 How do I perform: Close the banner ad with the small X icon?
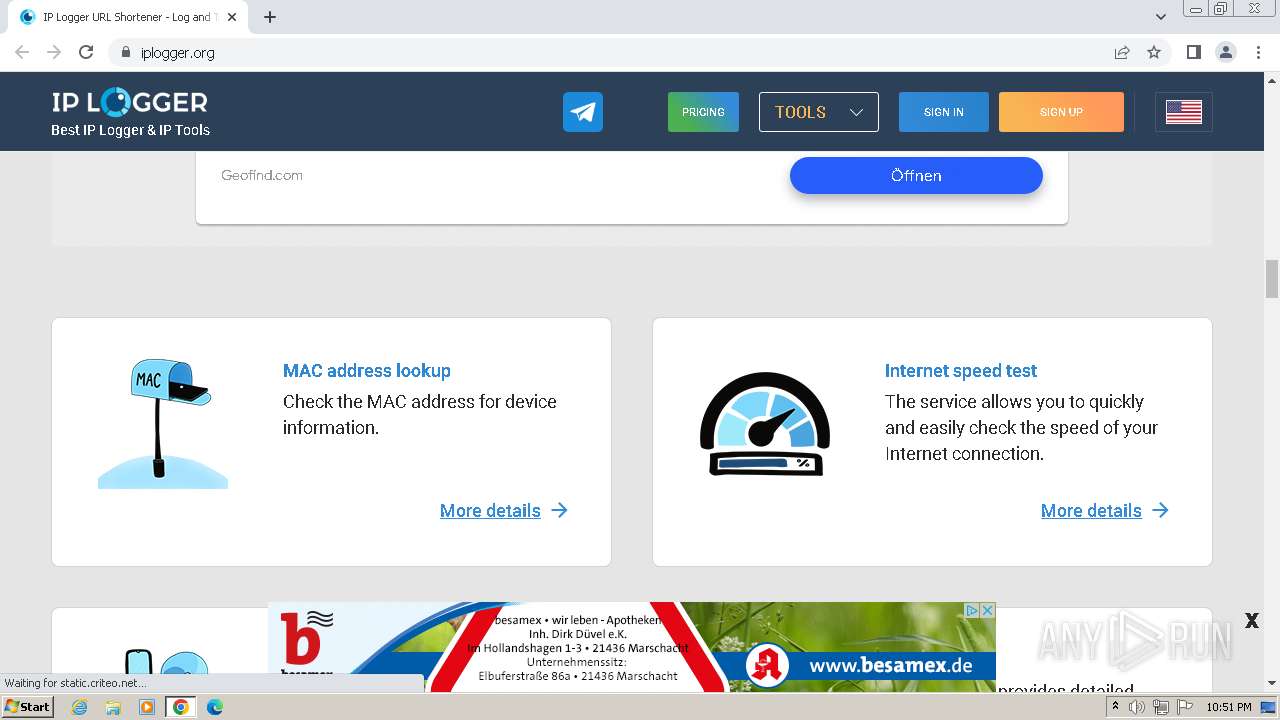(x=987, y=610)
